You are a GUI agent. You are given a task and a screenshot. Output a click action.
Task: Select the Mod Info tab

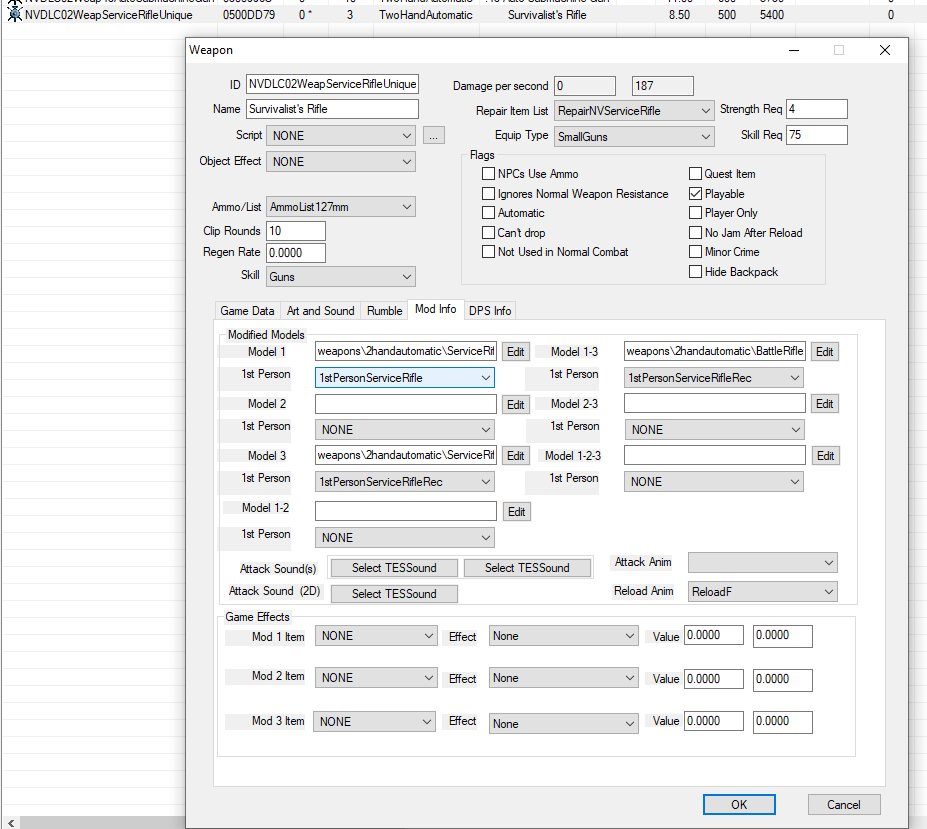(436, 309)
